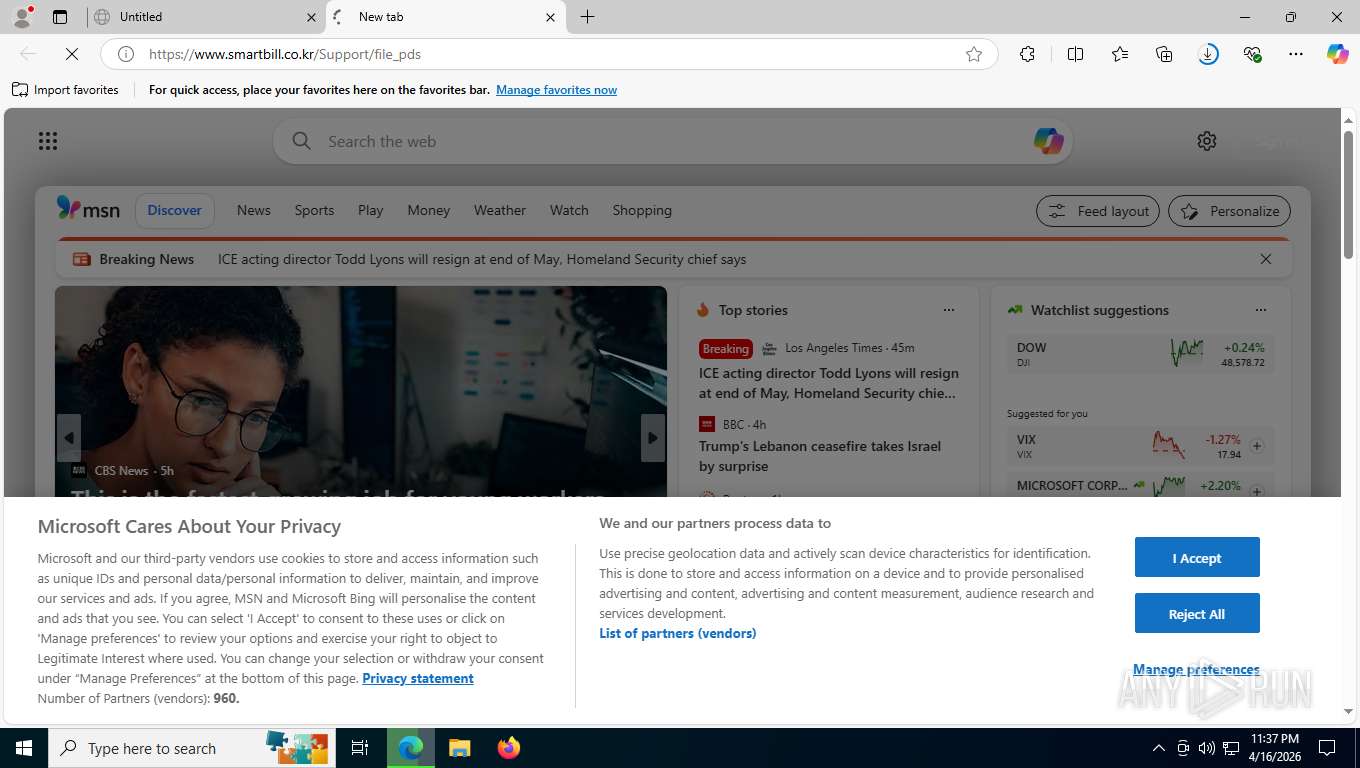Click taskbar Type here to search box
This screenshot has width=1360, height=768.
coord(190,748)
